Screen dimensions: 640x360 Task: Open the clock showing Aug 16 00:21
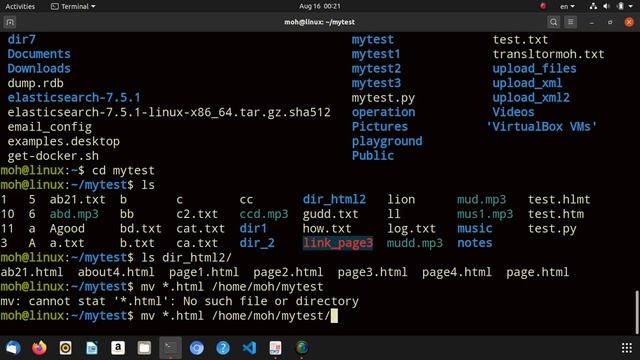pos(320,6)
